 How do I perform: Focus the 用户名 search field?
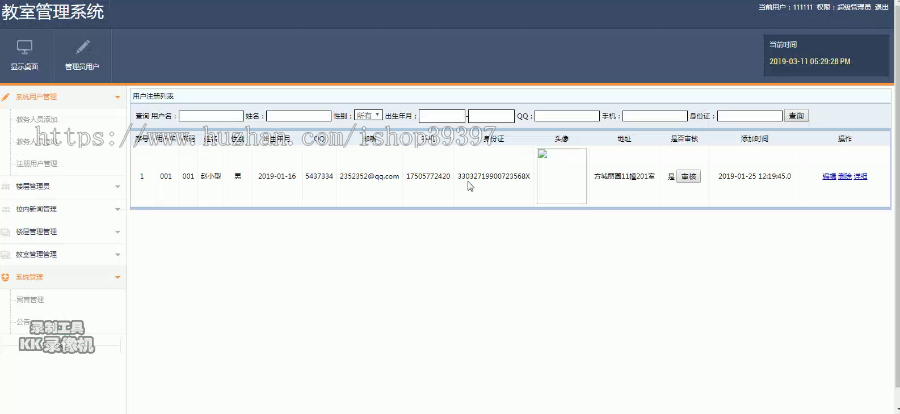[211, 116]
